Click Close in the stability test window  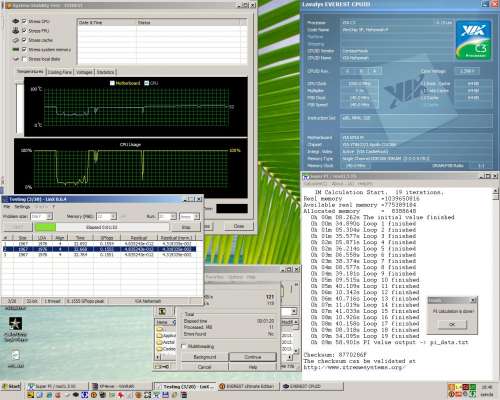[239, 226]
